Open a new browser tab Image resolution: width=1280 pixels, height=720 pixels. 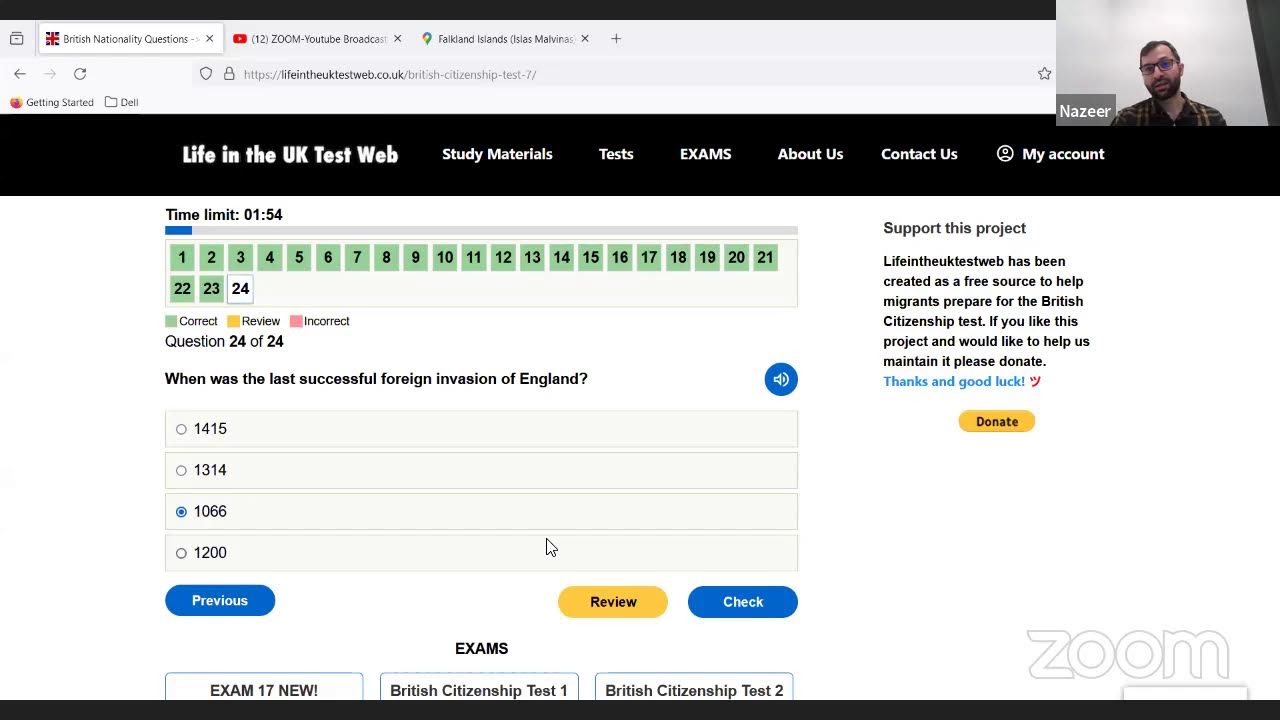[x=616, y=39]
